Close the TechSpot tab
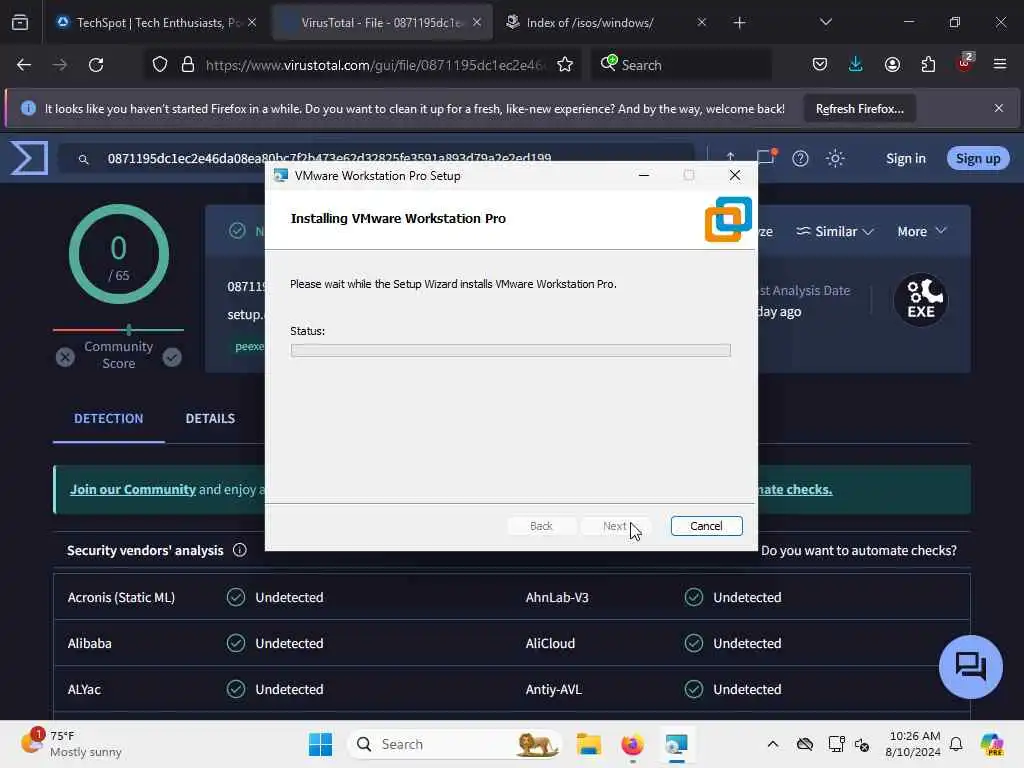The image size is (1024, 768). click(252, 22)
